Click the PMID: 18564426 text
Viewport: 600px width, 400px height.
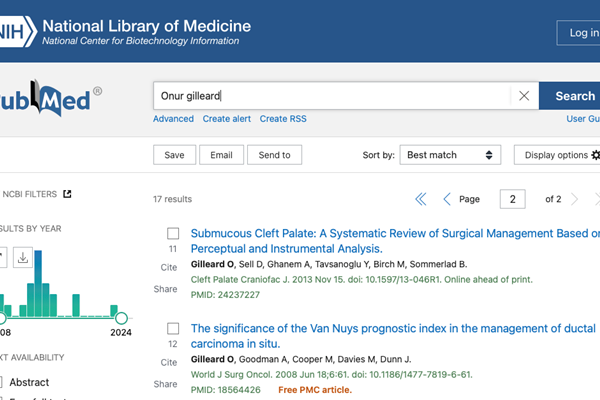[225, 390]
